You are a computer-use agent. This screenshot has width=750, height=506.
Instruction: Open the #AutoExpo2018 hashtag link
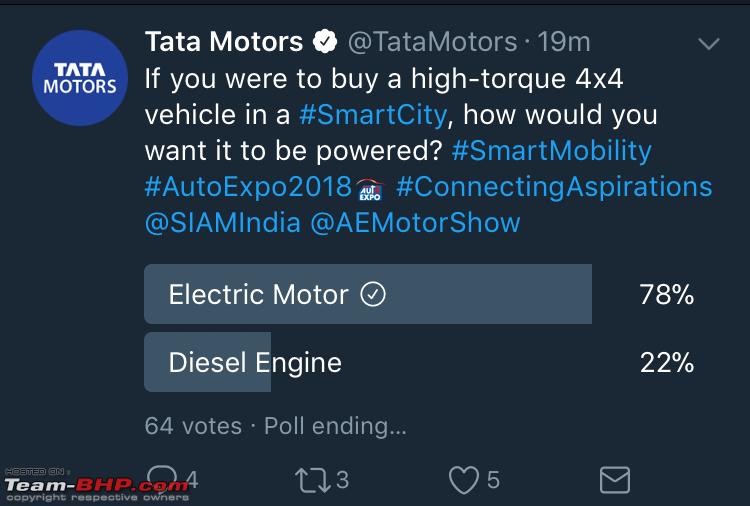(x=248, y=187)
